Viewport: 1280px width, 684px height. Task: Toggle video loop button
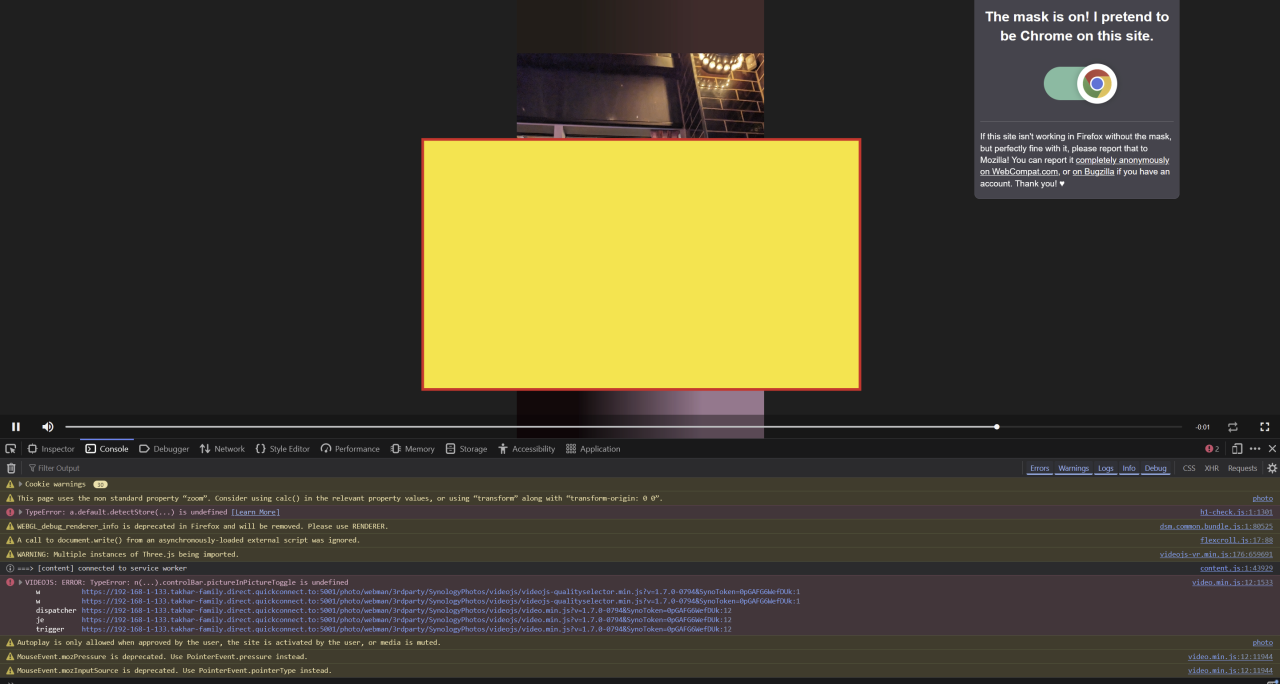pos(1233,427)
